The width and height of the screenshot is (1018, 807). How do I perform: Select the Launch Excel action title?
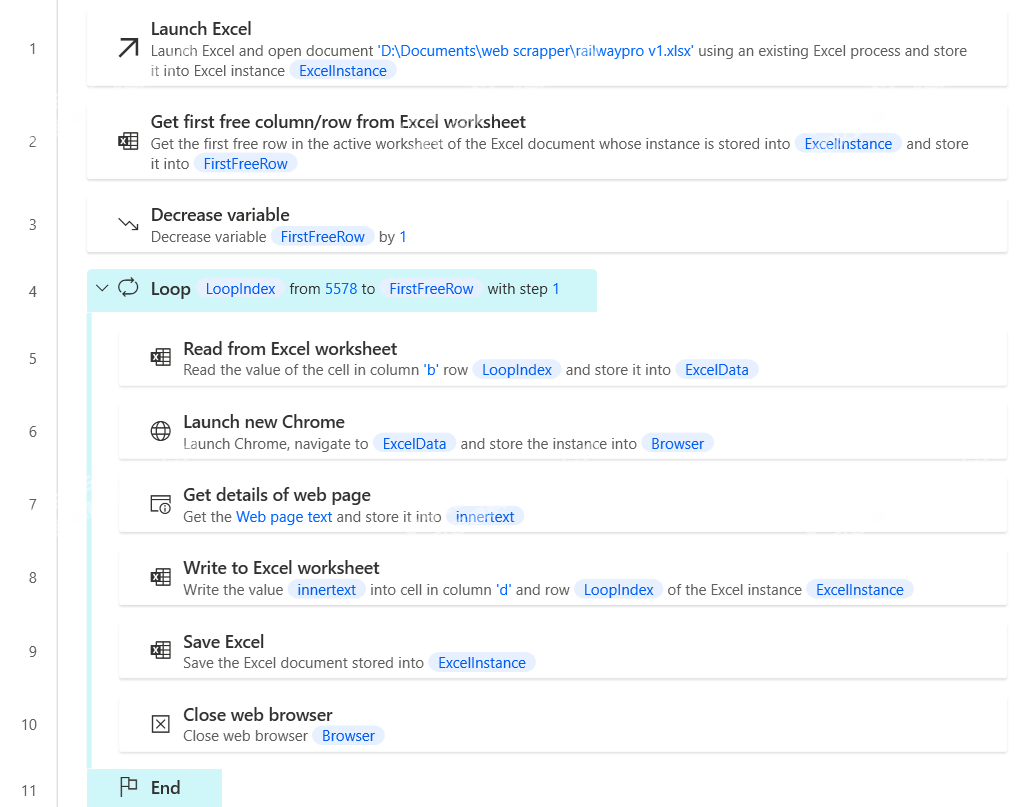[x=201, y=29]
